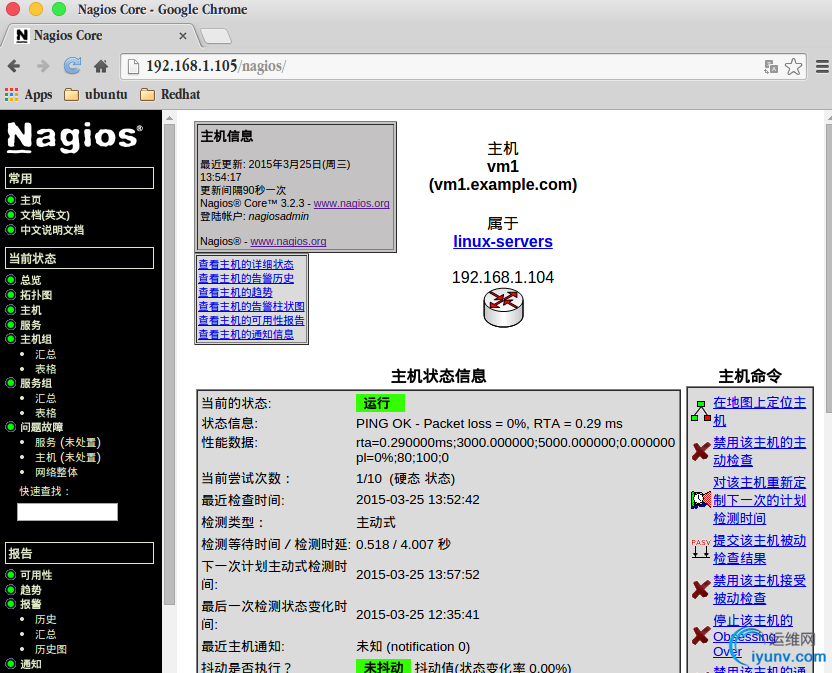
Task: Reload the page with refresh icon
Action: (72, 66)
